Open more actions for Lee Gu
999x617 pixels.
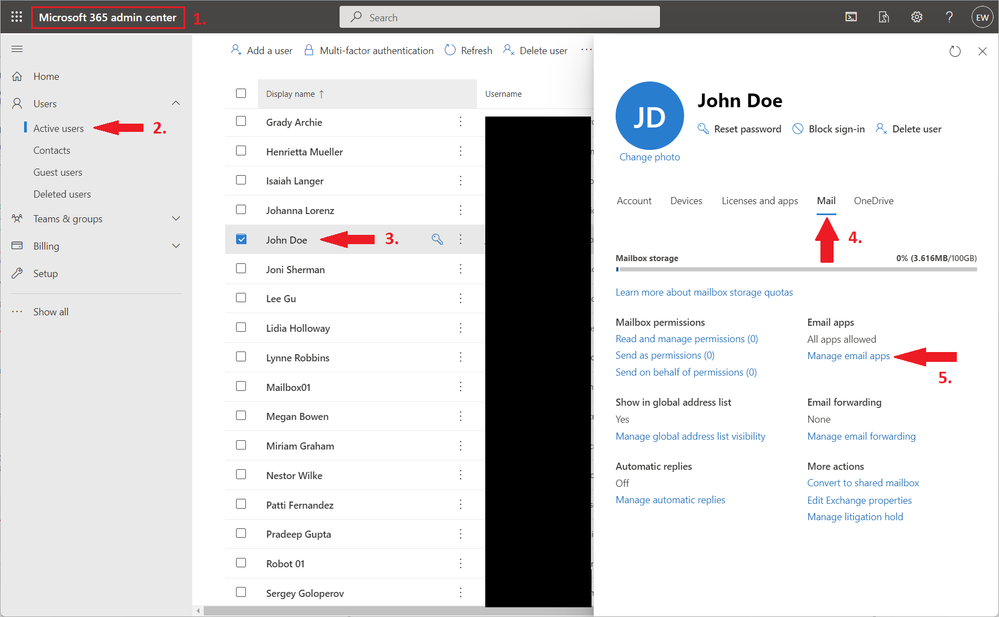(461, 298)
